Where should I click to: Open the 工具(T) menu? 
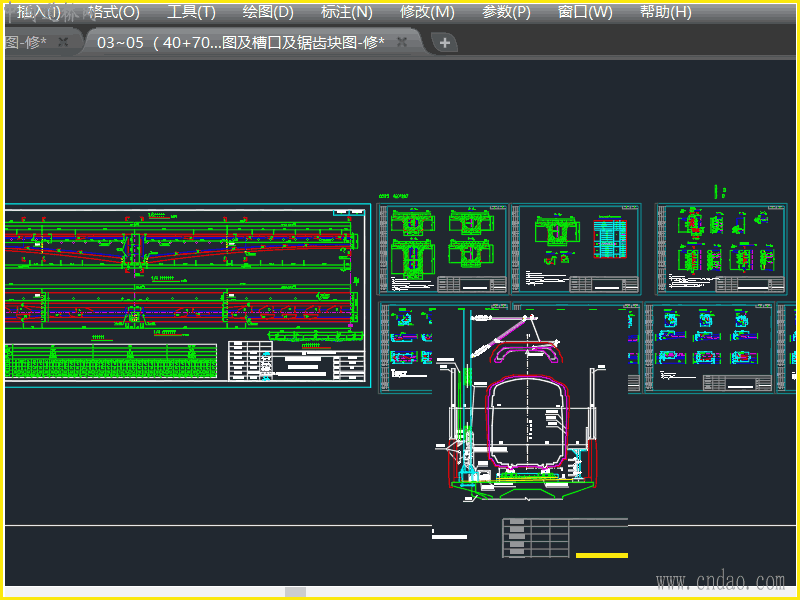click(191, 12)
